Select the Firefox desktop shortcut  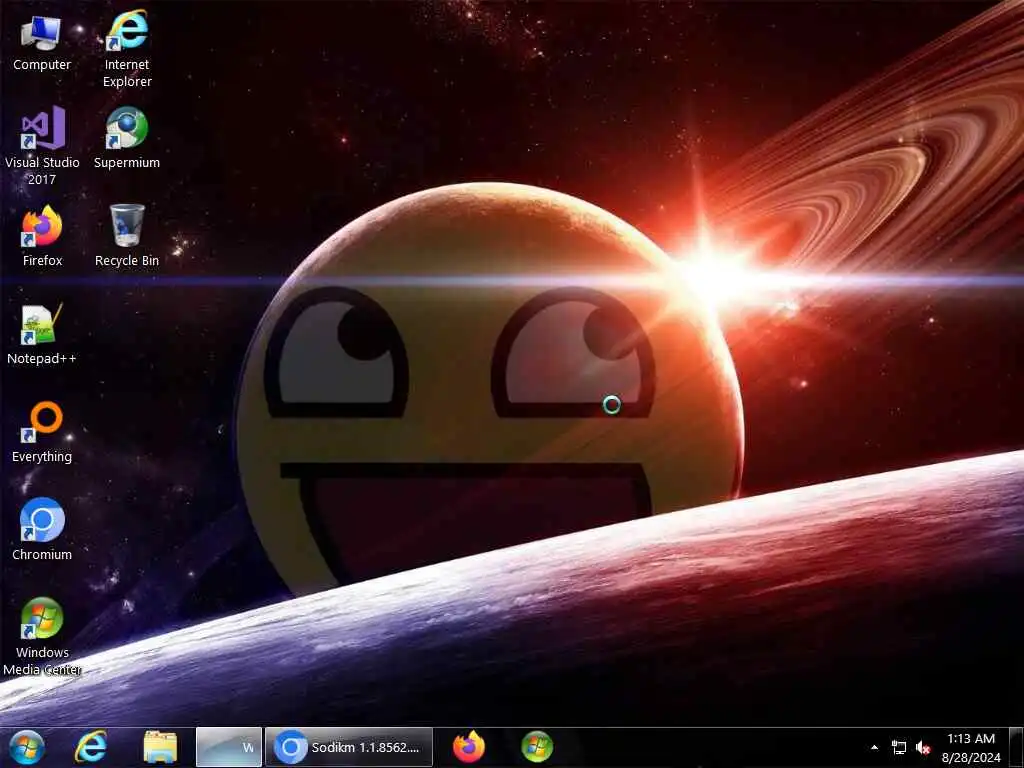(42, 236)
